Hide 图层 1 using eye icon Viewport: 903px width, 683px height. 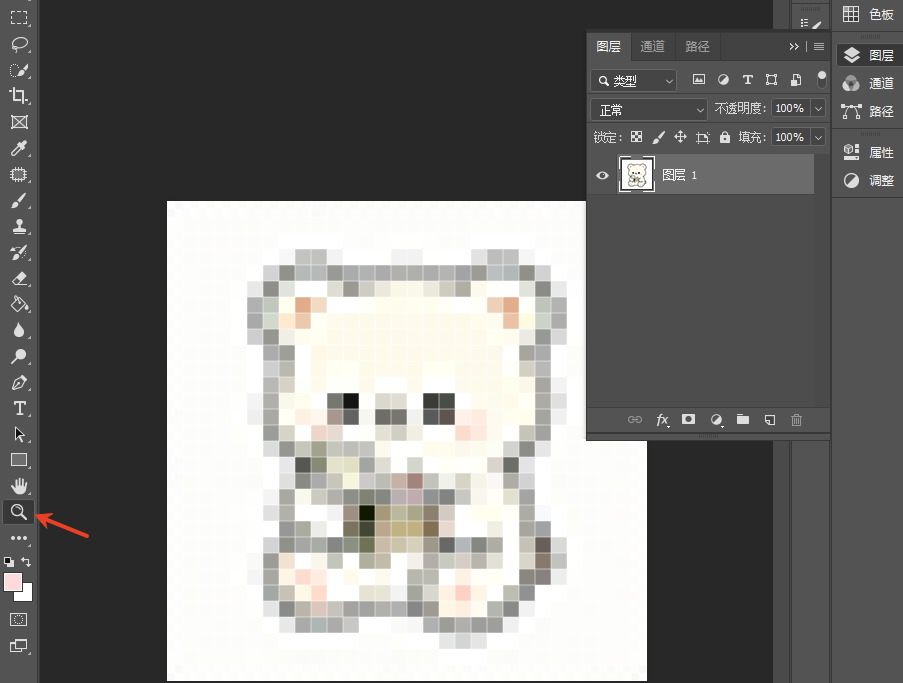tap(602, 175)
